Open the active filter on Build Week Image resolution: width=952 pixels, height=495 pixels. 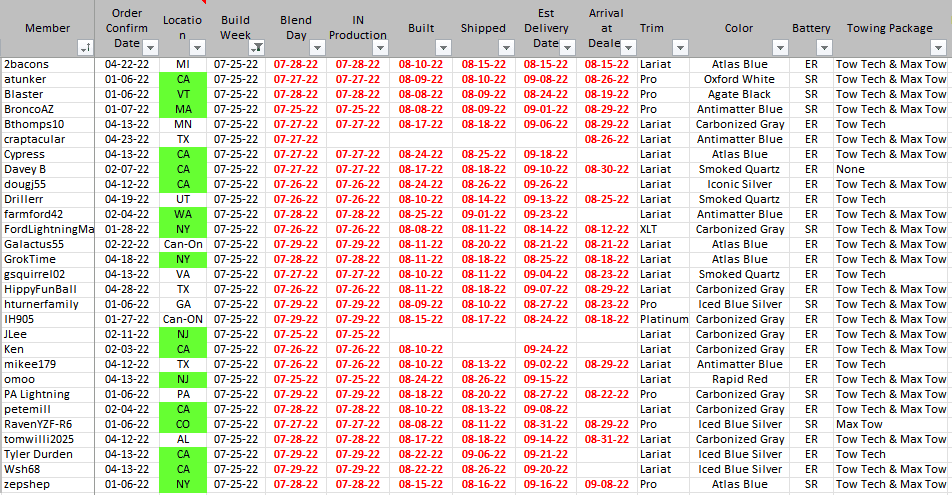pyautogui.click(x=257, y=48)
